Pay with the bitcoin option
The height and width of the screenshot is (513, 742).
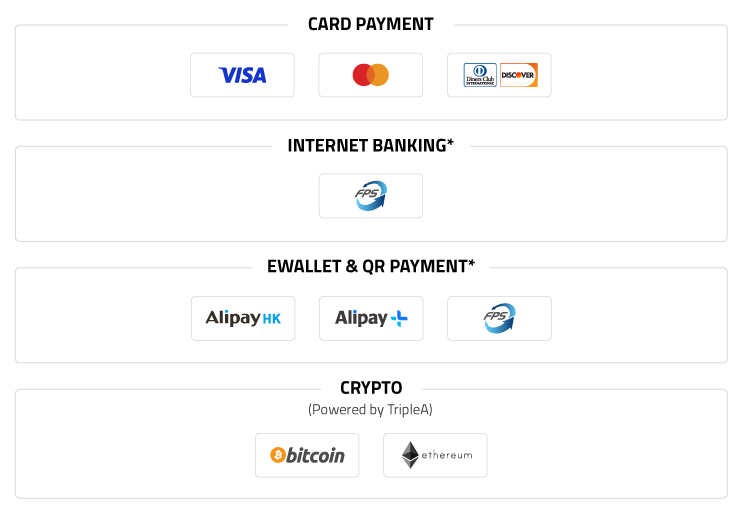pyautogui.click(x=307, y=455)
